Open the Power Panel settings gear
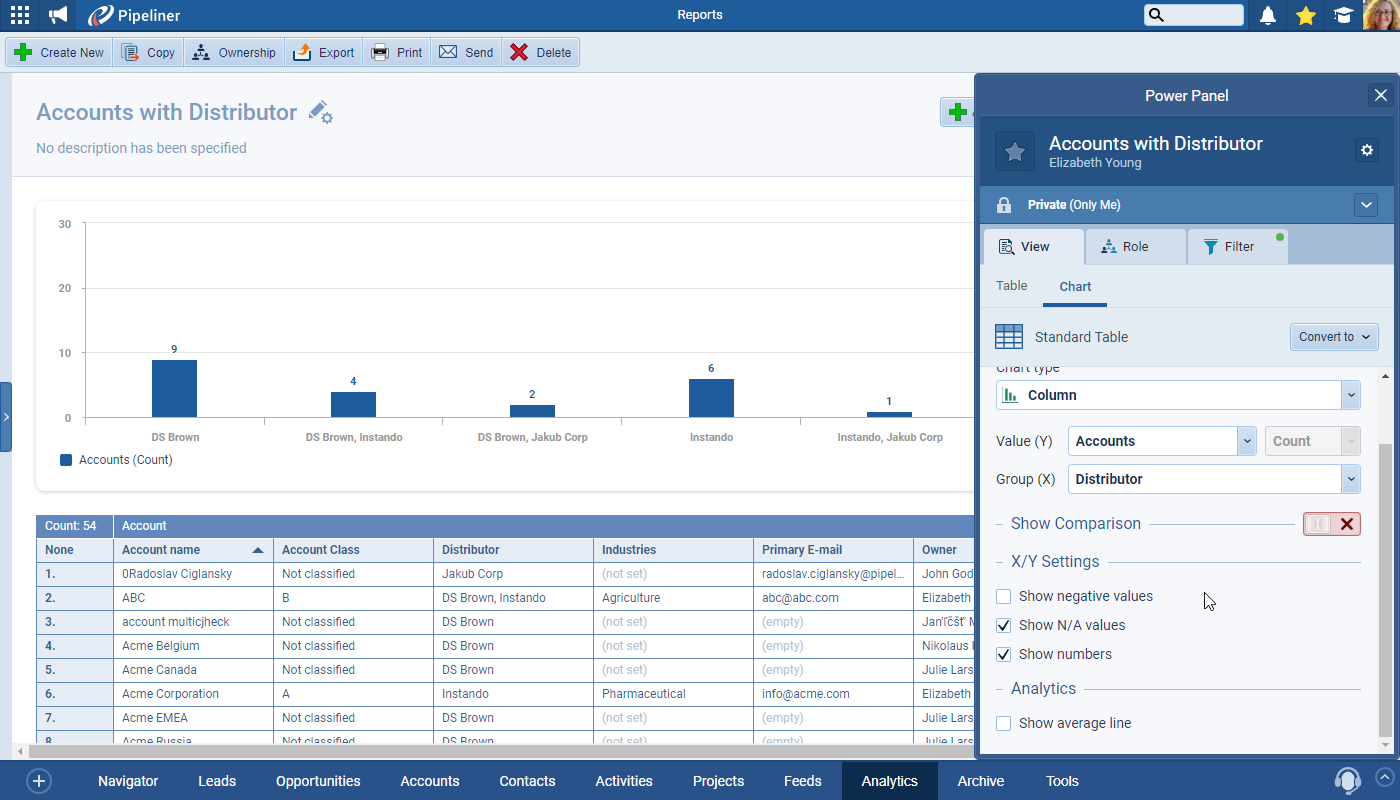Screen dimensions: 1400x800 click(x=1367, y=150)
